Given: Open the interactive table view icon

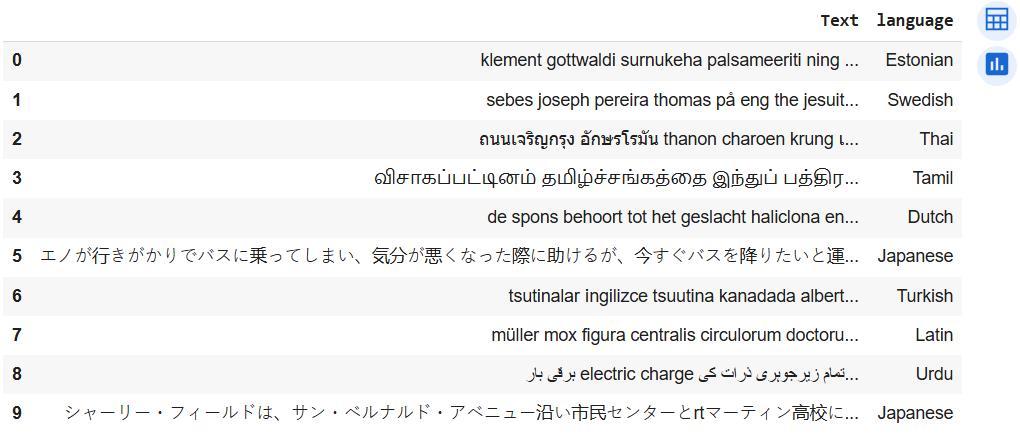Looking at the screenshot, I should (996, 21).
